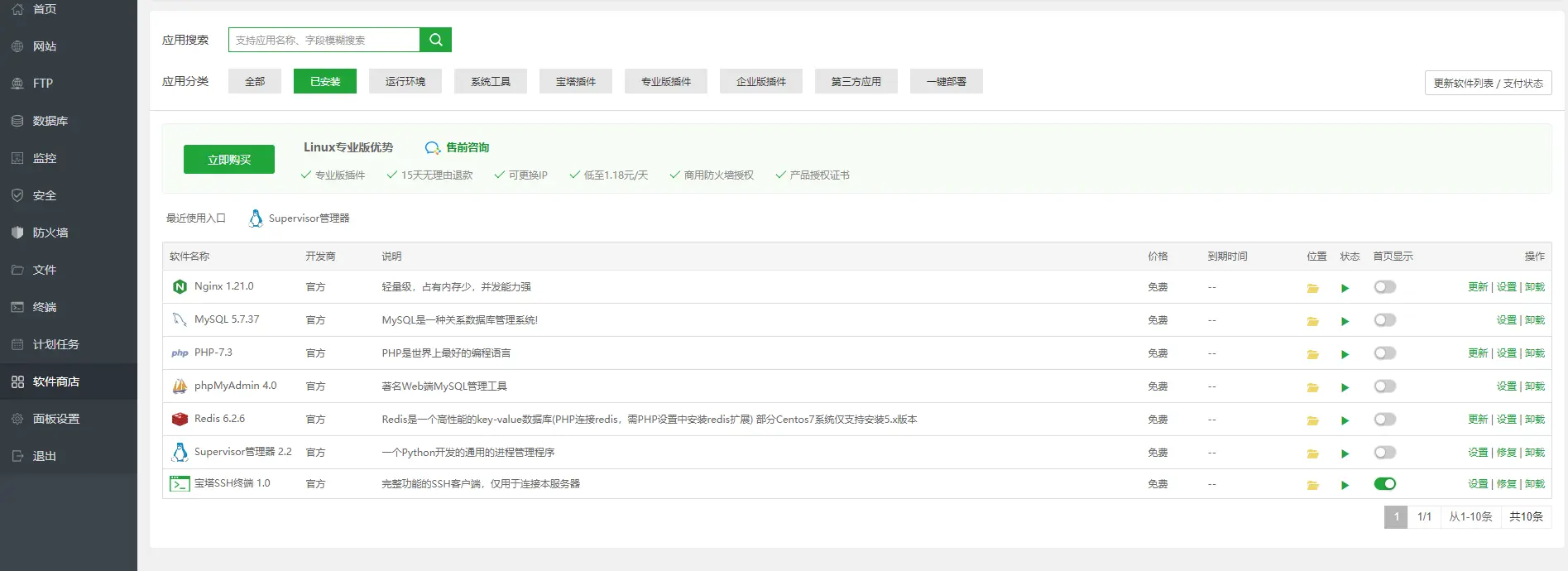
Task: Focus the 应用搜索 input field
Action: coord(324,40)
